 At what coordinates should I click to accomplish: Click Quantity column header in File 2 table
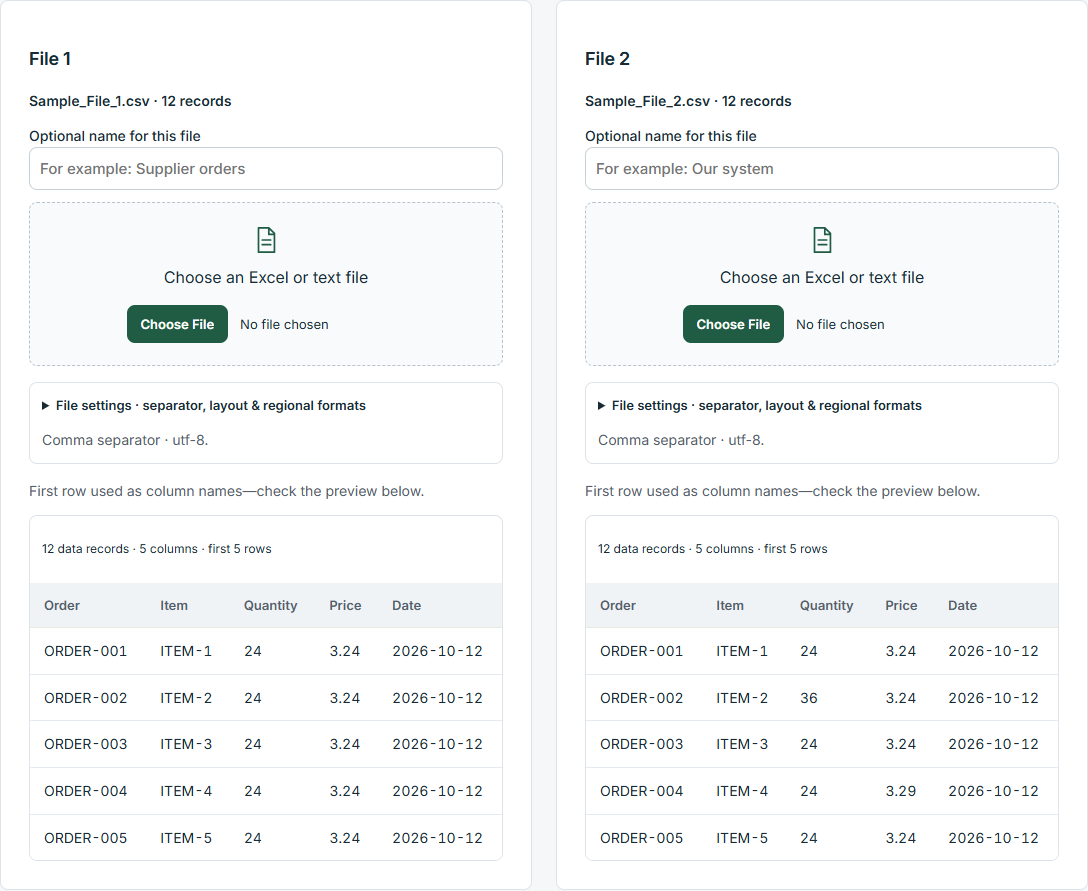[826, 605]
